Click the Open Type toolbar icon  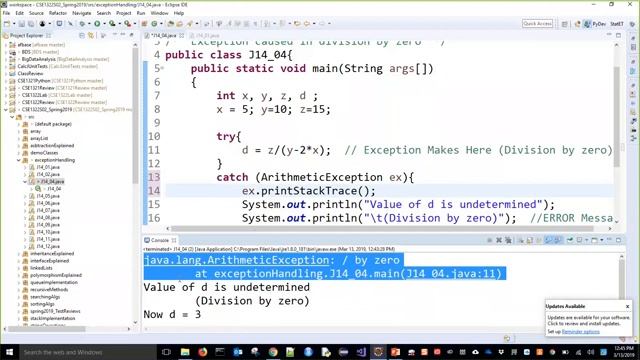(x=171, y=24)
